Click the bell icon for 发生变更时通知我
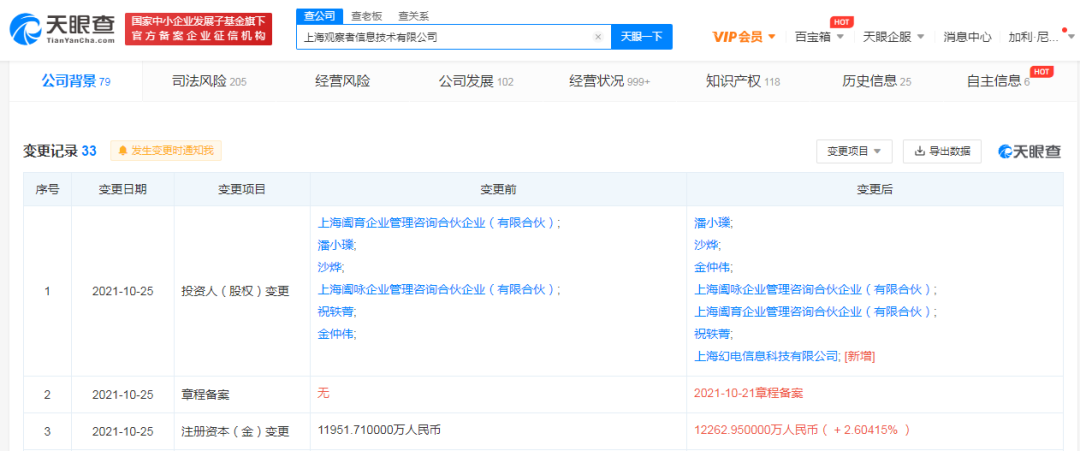Screen dimensions: 1080x451 123,151
